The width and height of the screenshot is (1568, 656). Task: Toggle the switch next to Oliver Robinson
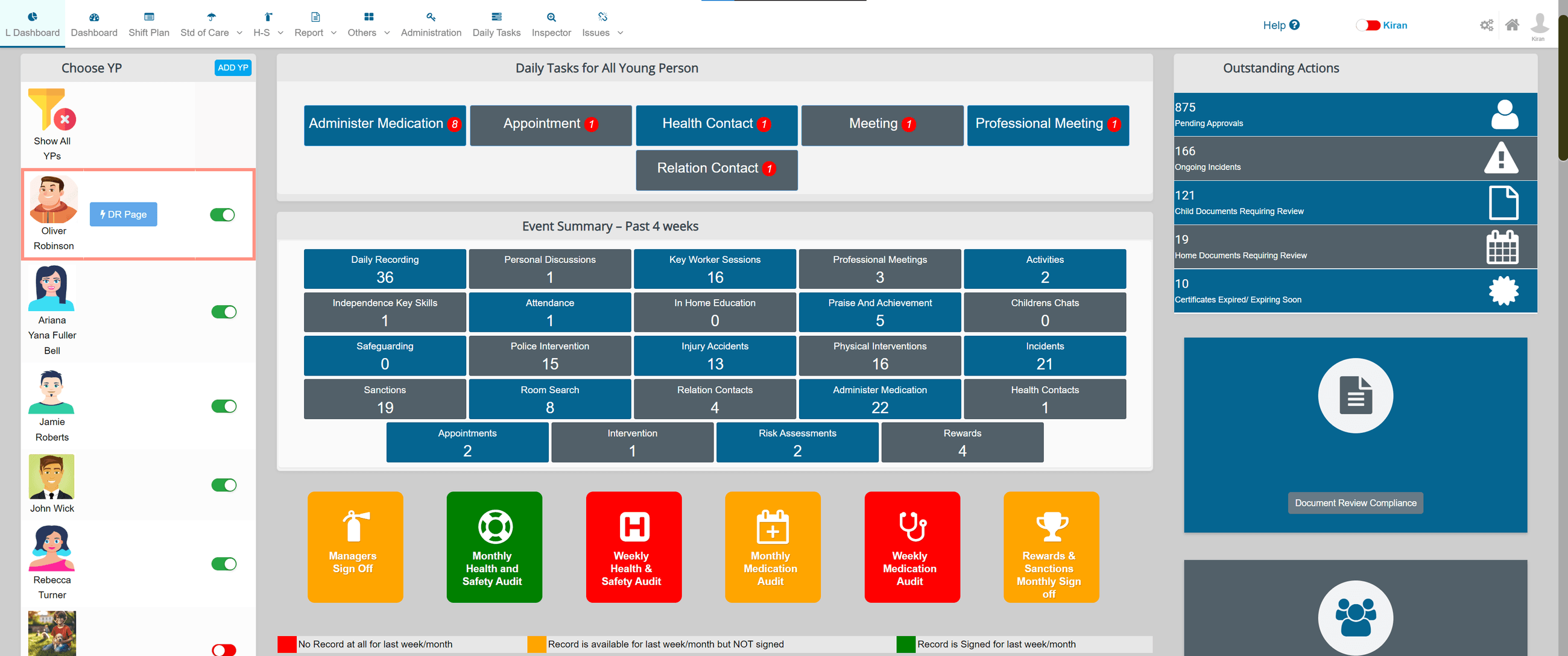(222, 214)
